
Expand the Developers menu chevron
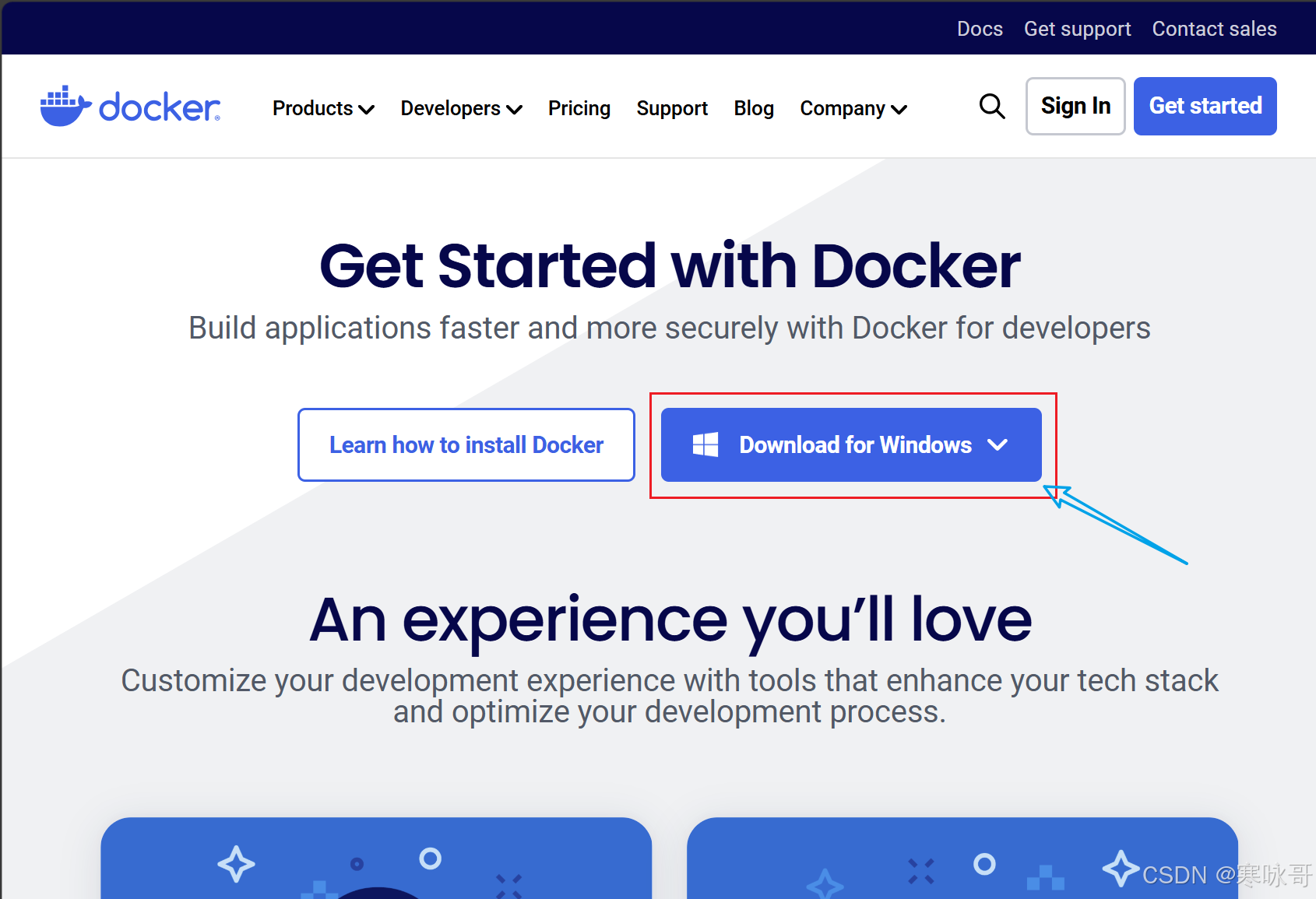[514, 110]
